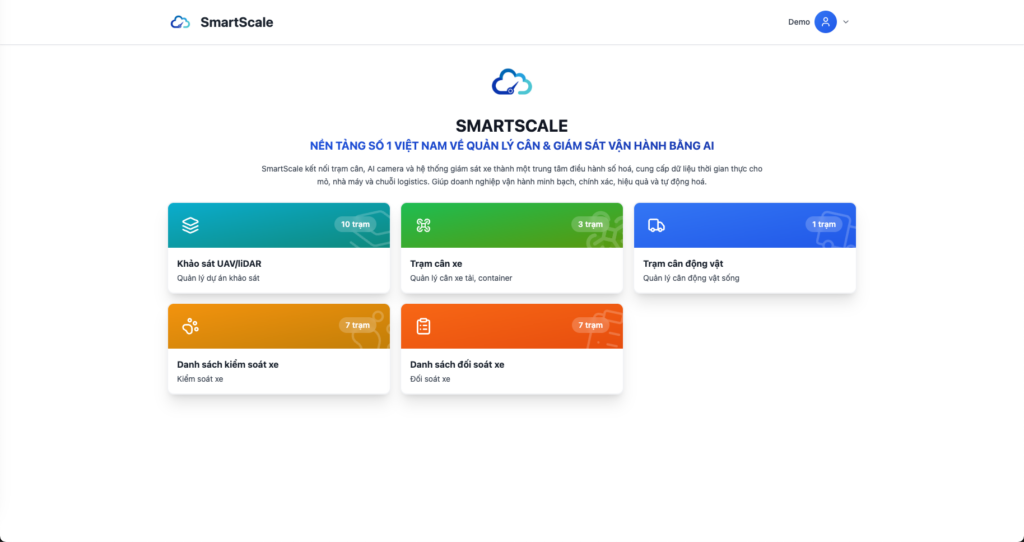Click the truck icon on Trạm cân động vật card

pyautogui.click(x=656, y=225)
